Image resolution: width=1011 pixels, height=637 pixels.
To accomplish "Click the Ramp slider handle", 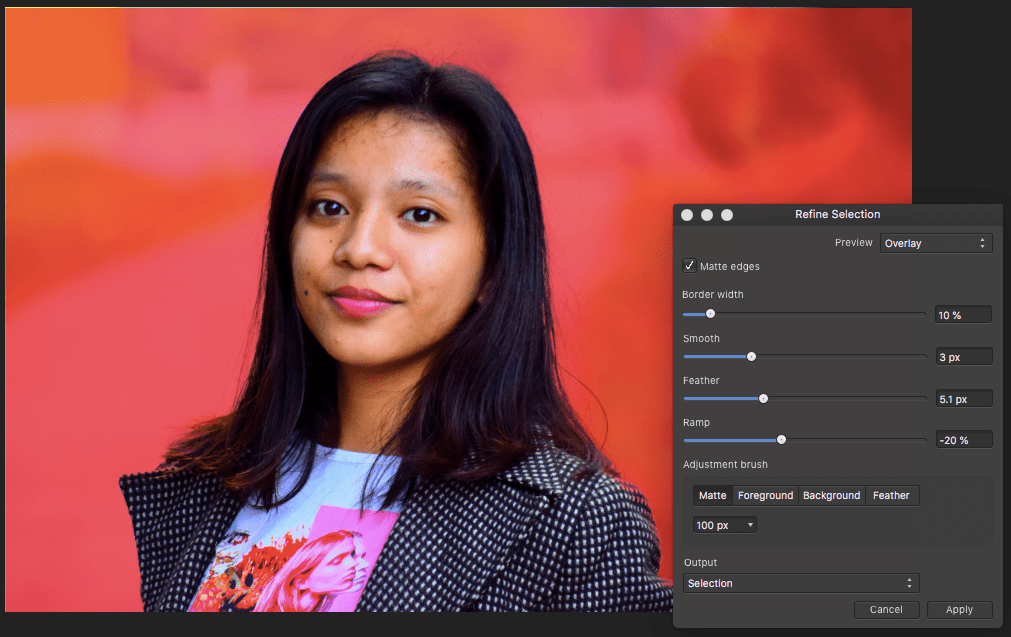I will click(x=781, y=440).
